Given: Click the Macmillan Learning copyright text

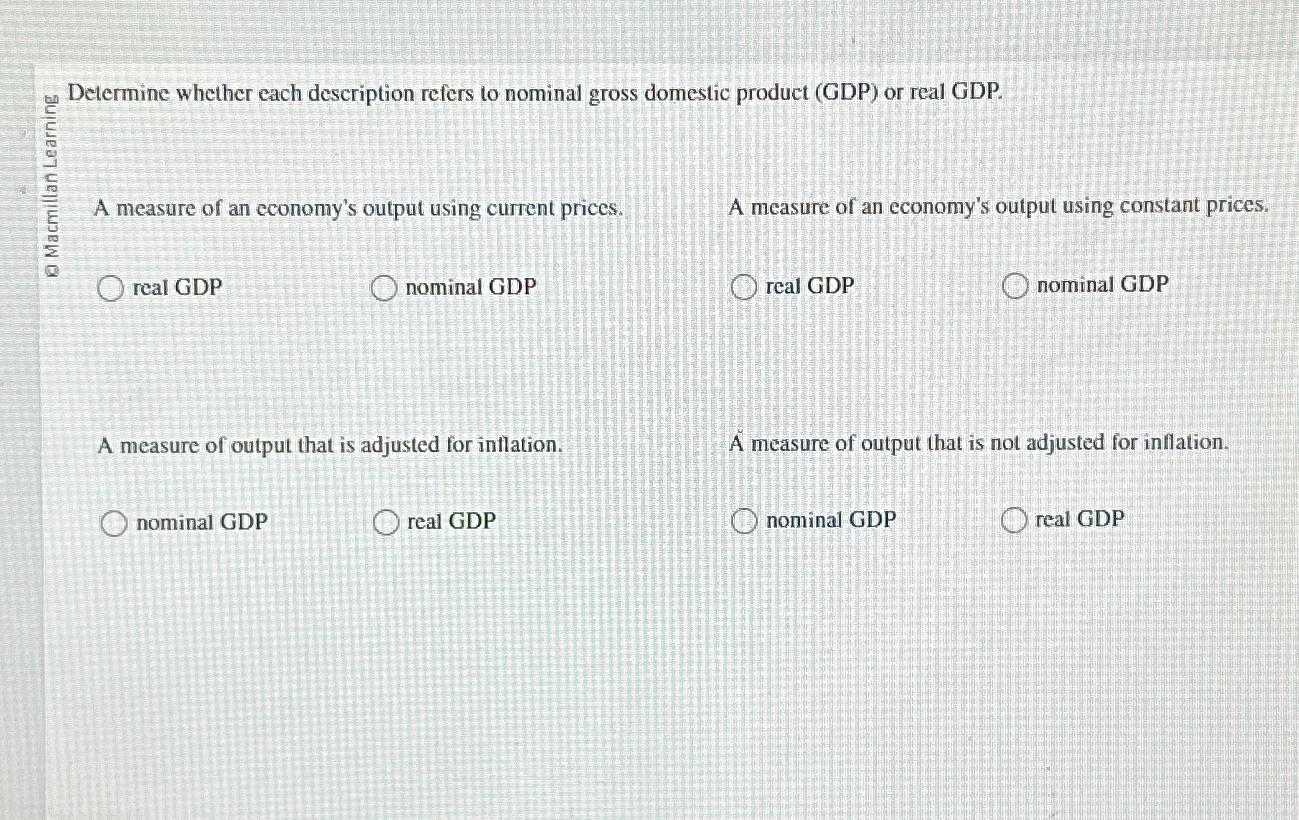Looking at the screenshot, I should 52,185.
